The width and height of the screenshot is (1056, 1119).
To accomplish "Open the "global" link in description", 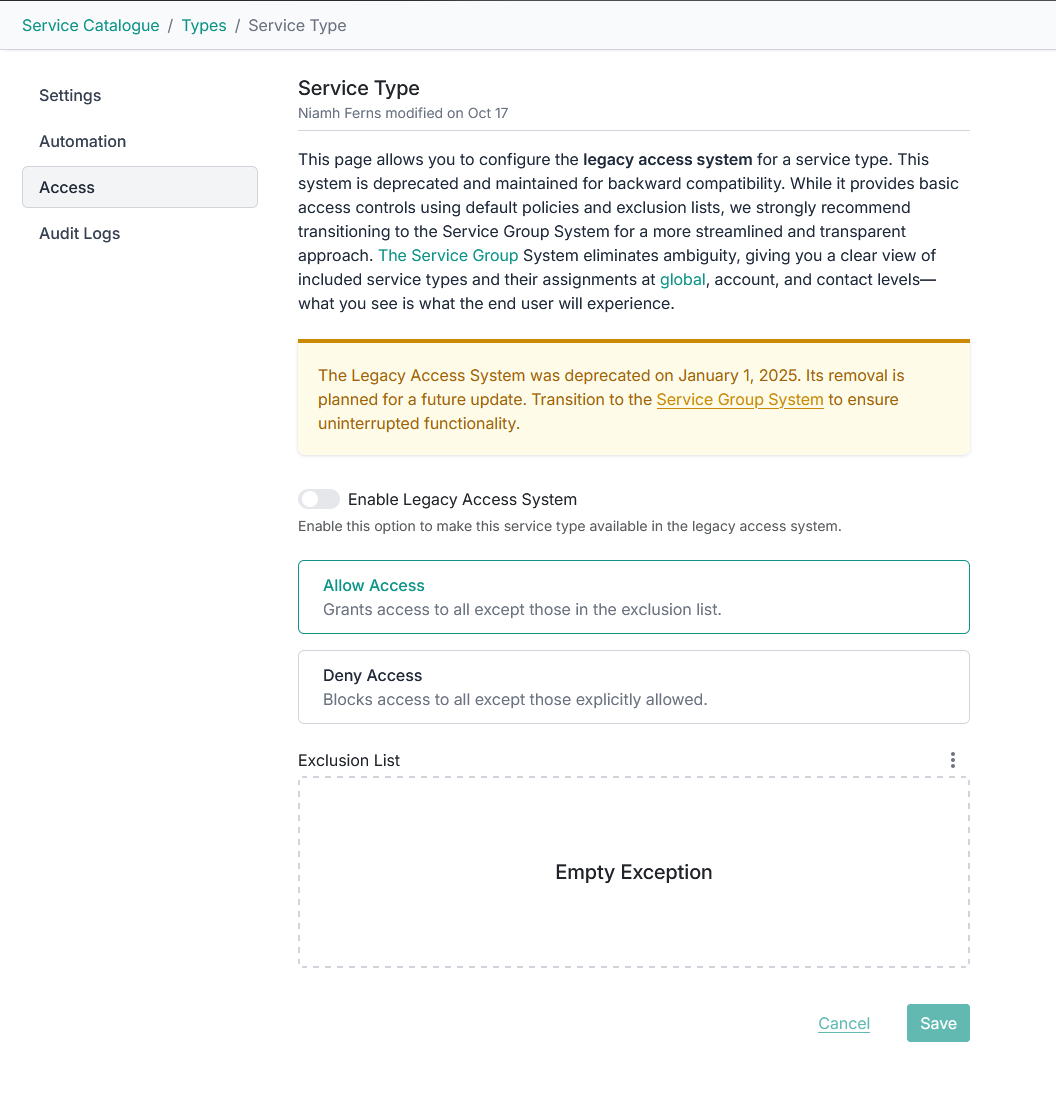I will click(682, 279).
